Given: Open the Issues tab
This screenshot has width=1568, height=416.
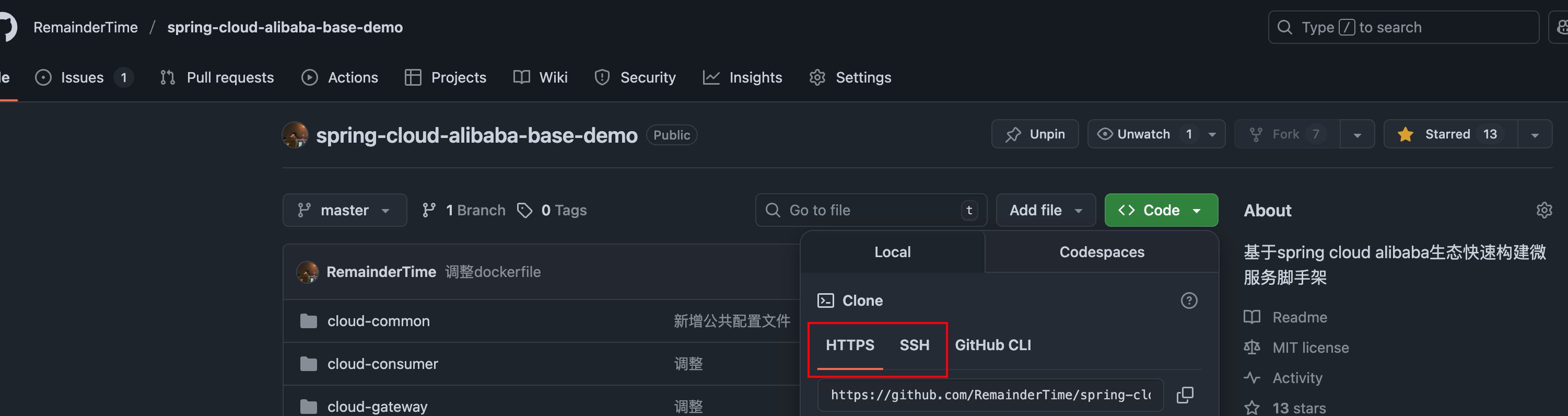Looking at the screenshot, I should 85,77.
